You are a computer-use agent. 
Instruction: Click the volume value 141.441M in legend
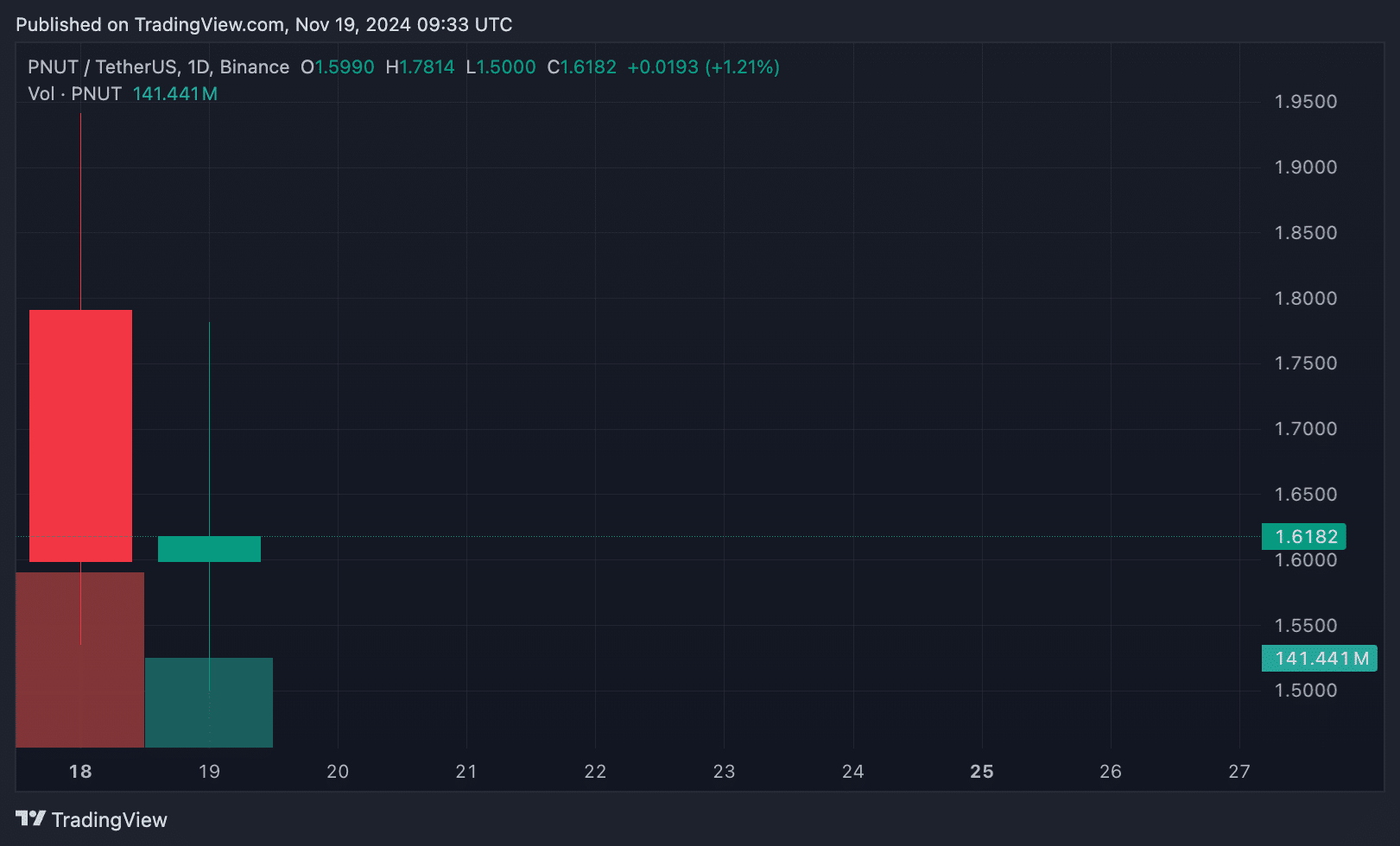pos(175,93)
